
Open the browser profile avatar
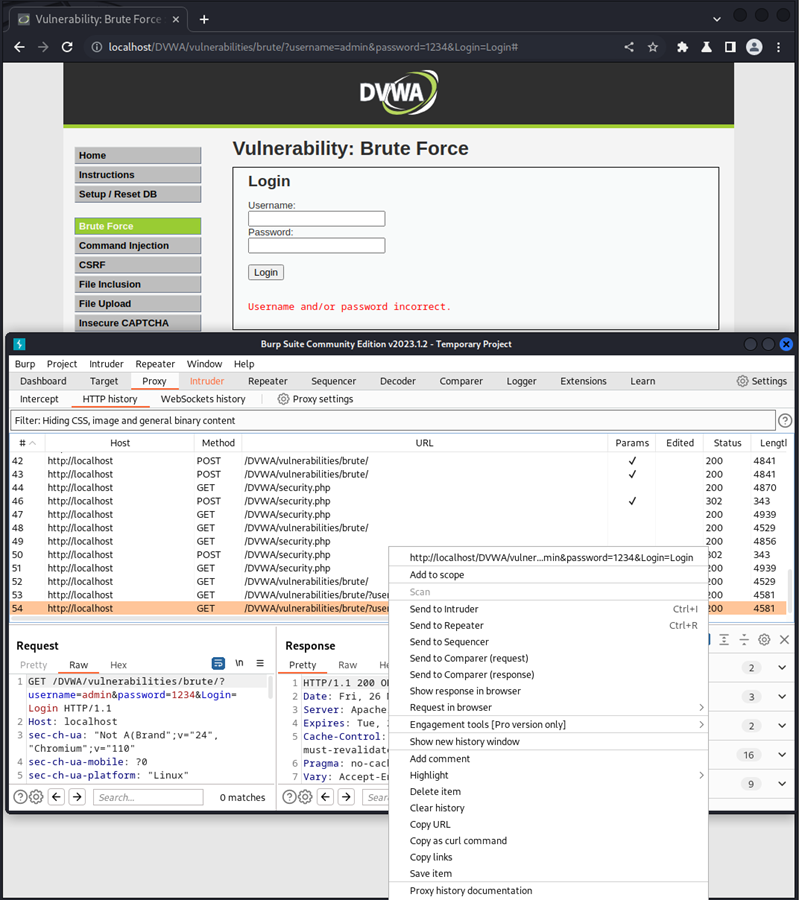[754, 47]
